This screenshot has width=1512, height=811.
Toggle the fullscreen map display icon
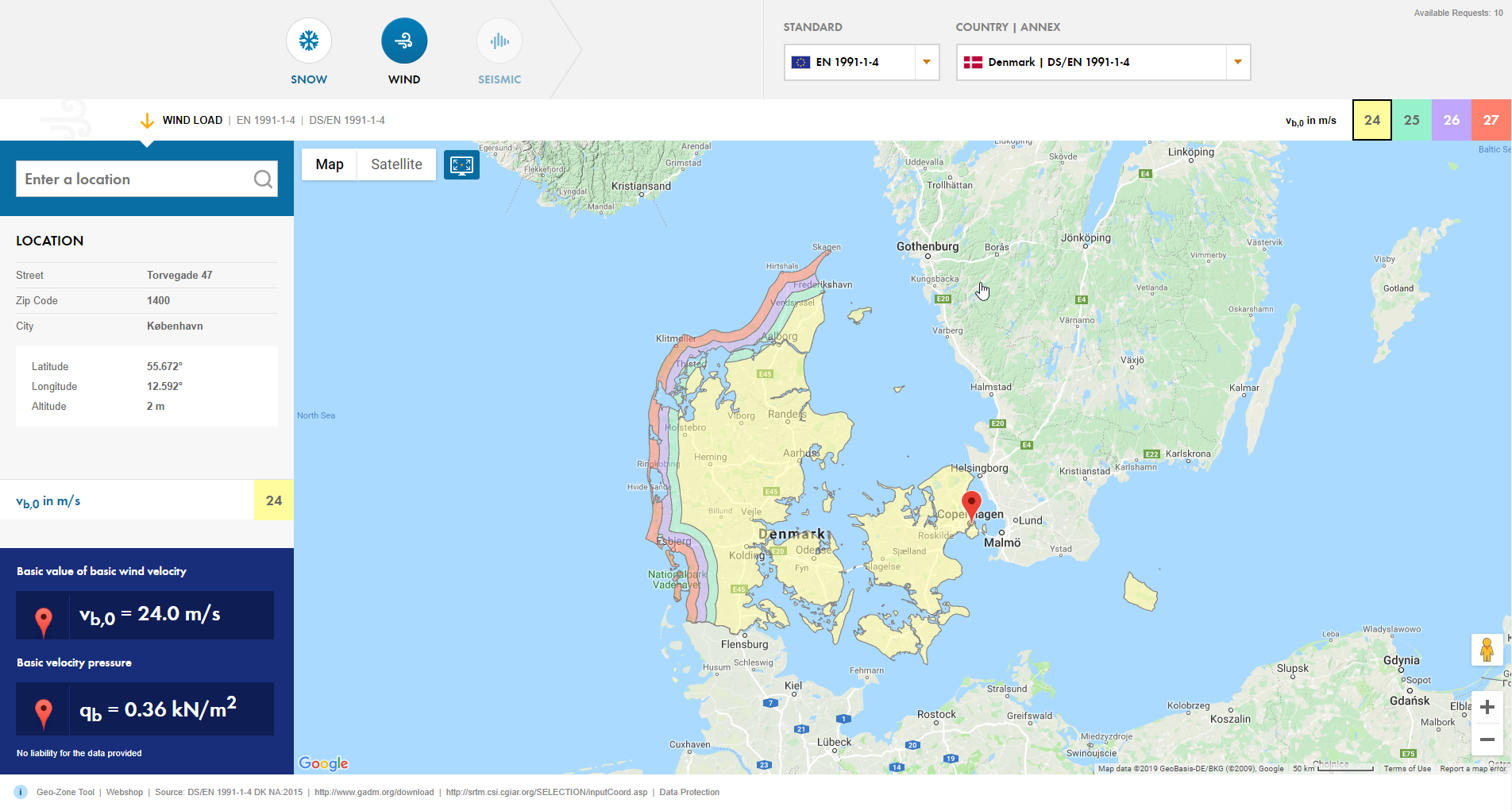(x=461, y=164)
